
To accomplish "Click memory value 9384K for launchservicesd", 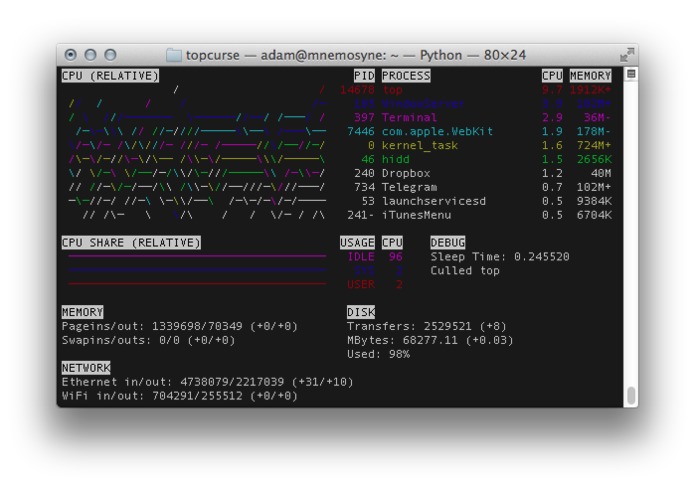I will click(594, 201).
